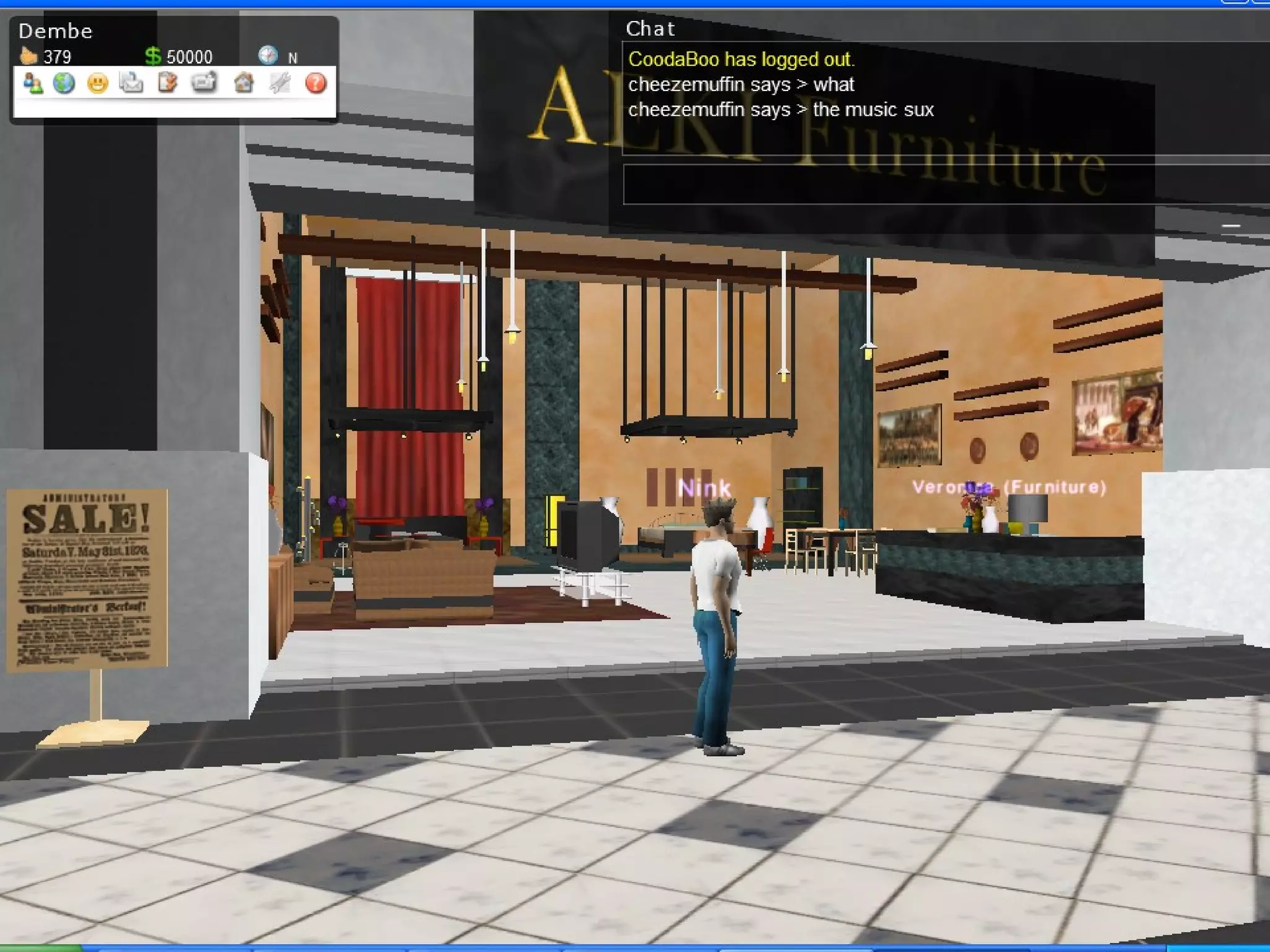Open the friends/people icon in toolbar
1270x952 pixels.
click(32, 83)
